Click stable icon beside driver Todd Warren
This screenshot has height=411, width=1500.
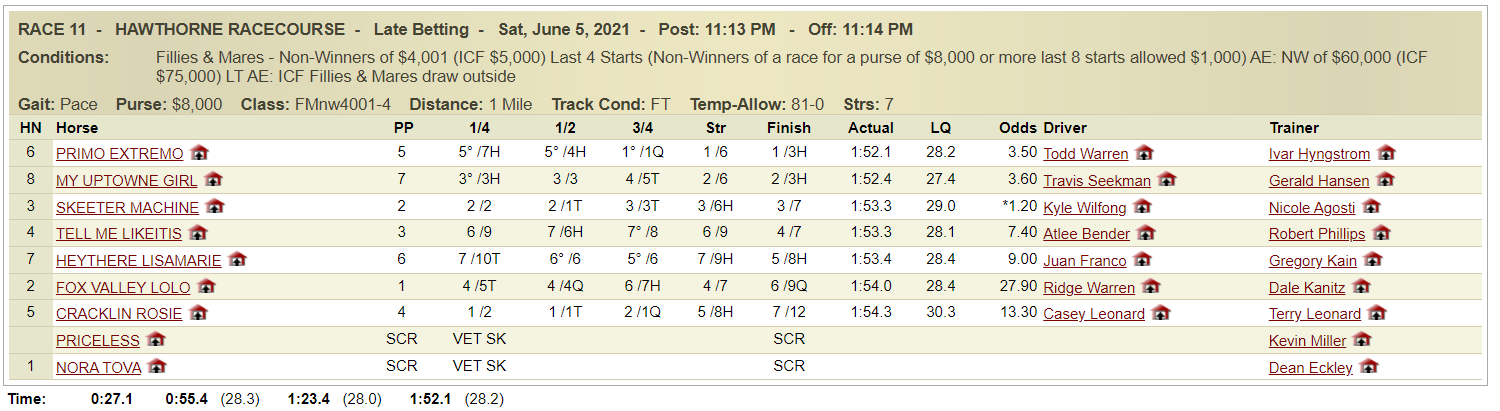click(x=1145, y=154)
